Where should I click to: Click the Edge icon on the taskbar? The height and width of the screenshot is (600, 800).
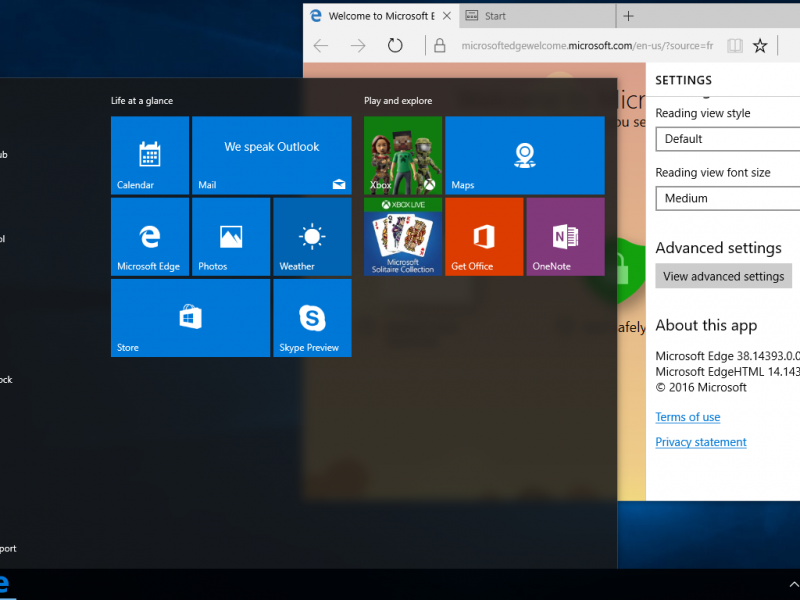point(5,585)
